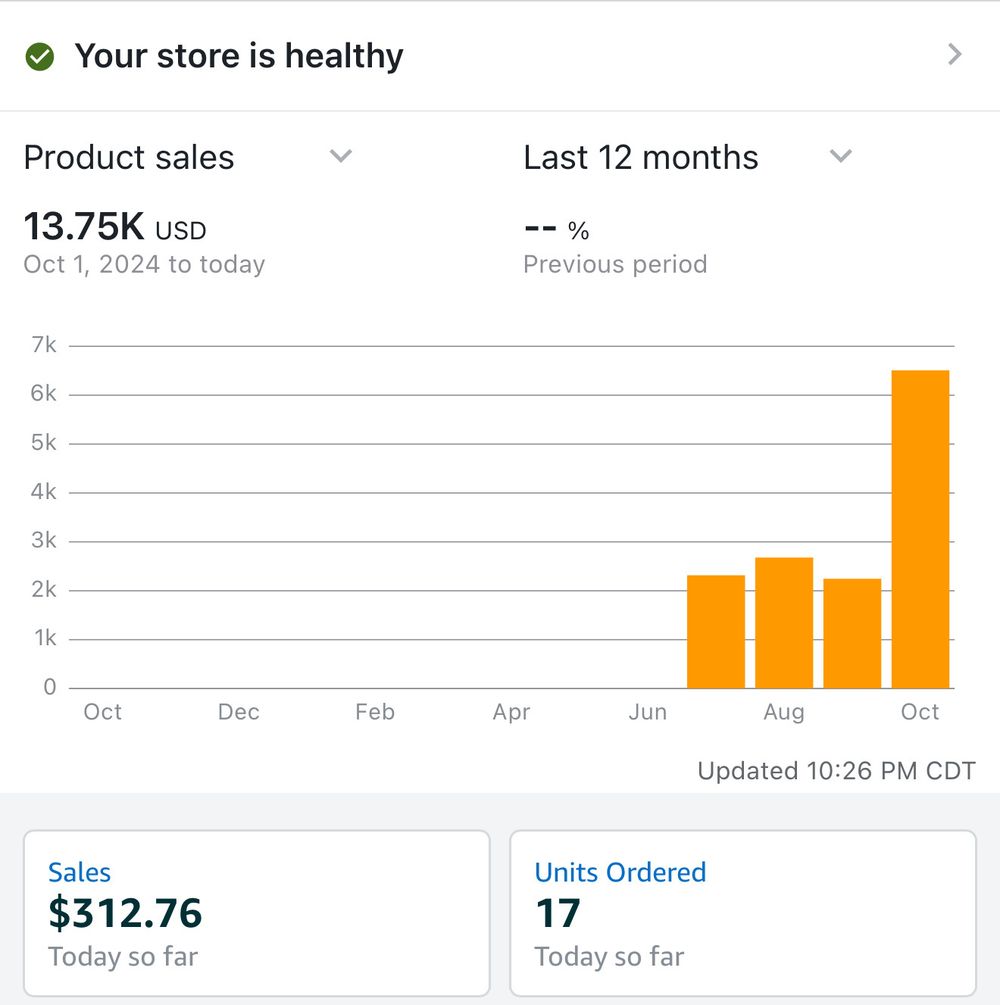Tap the "Your store is healthy" banner text
The height and width of the screenshot is (1005, 1000).
[239, 56]
